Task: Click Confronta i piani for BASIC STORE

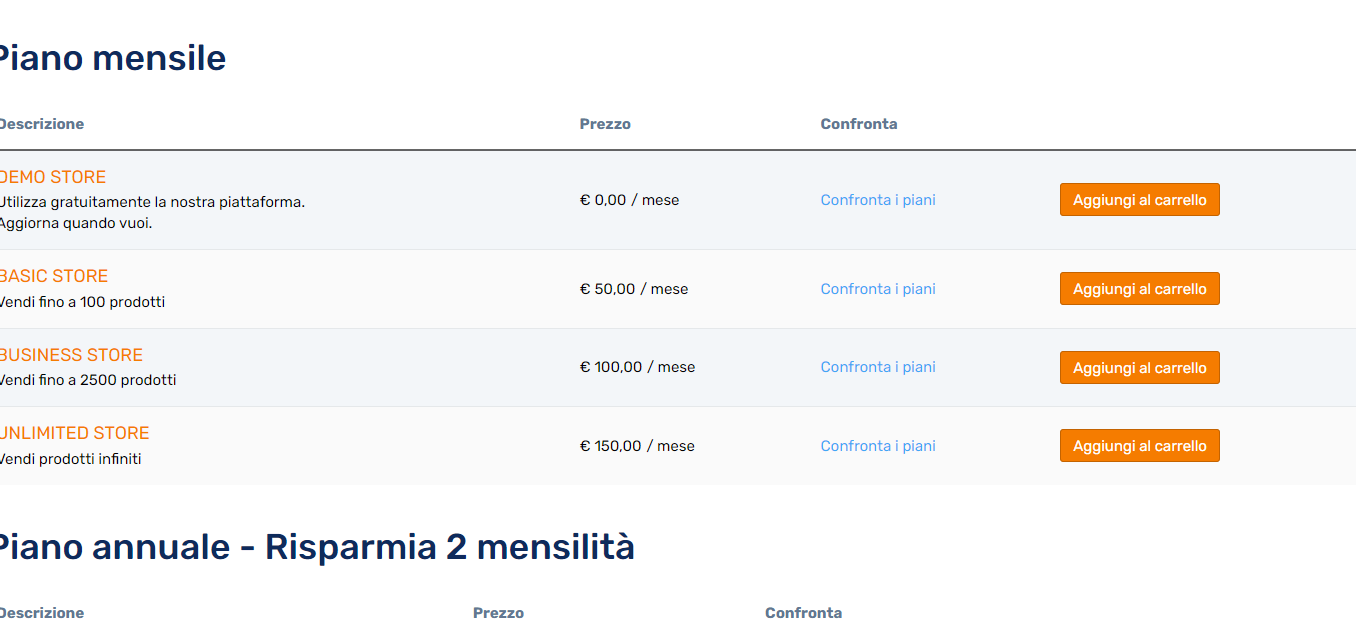Action: 878,289
